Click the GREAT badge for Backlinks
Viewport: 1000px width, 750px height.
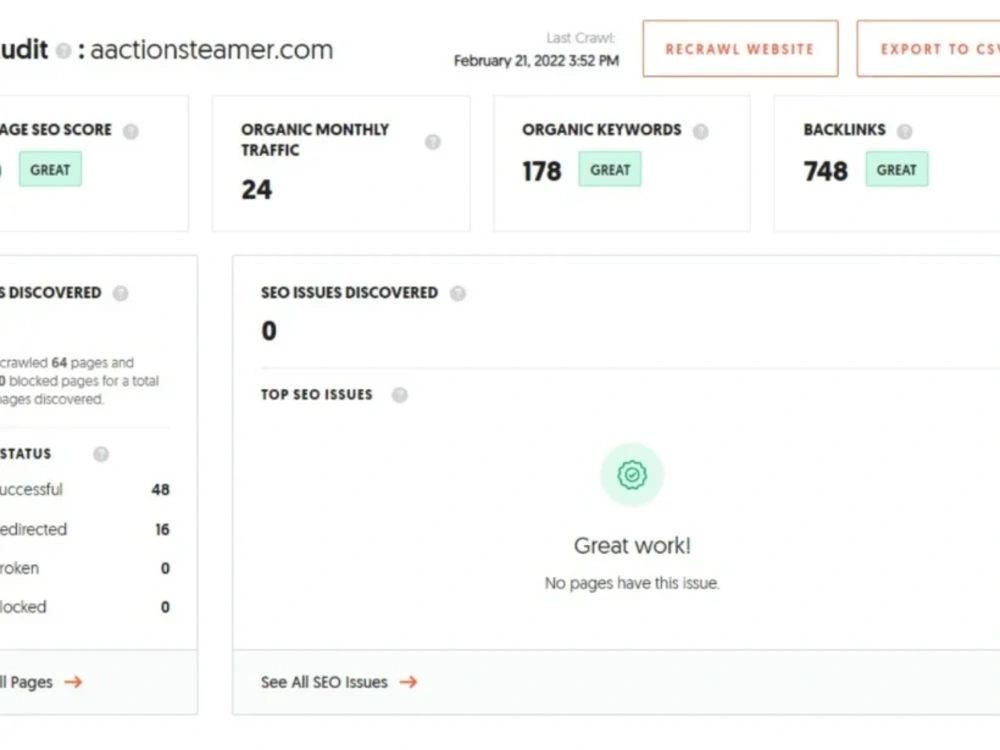pos(897,170)
